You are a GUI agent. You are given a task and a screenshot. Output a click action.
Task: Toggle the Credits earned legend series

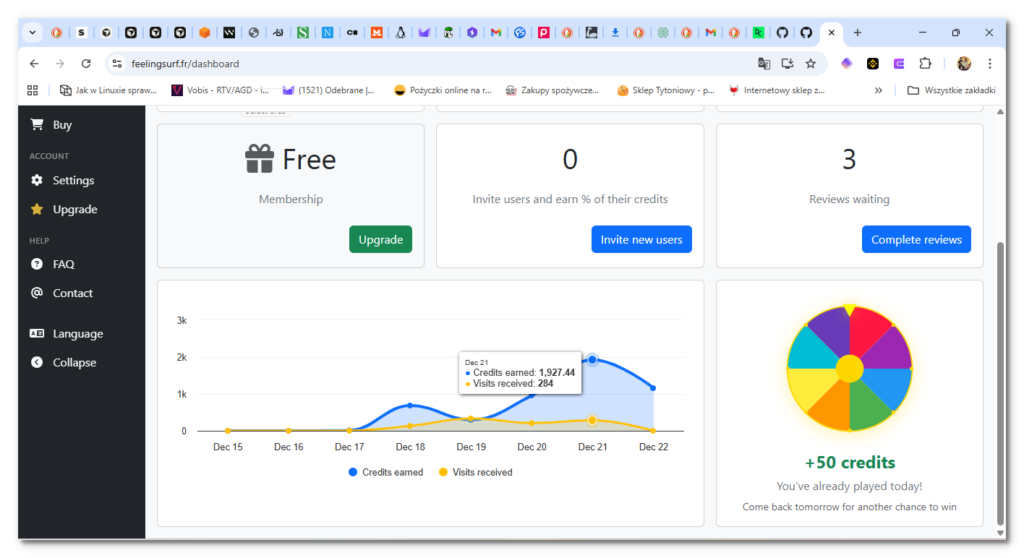(x=386, y=472)
